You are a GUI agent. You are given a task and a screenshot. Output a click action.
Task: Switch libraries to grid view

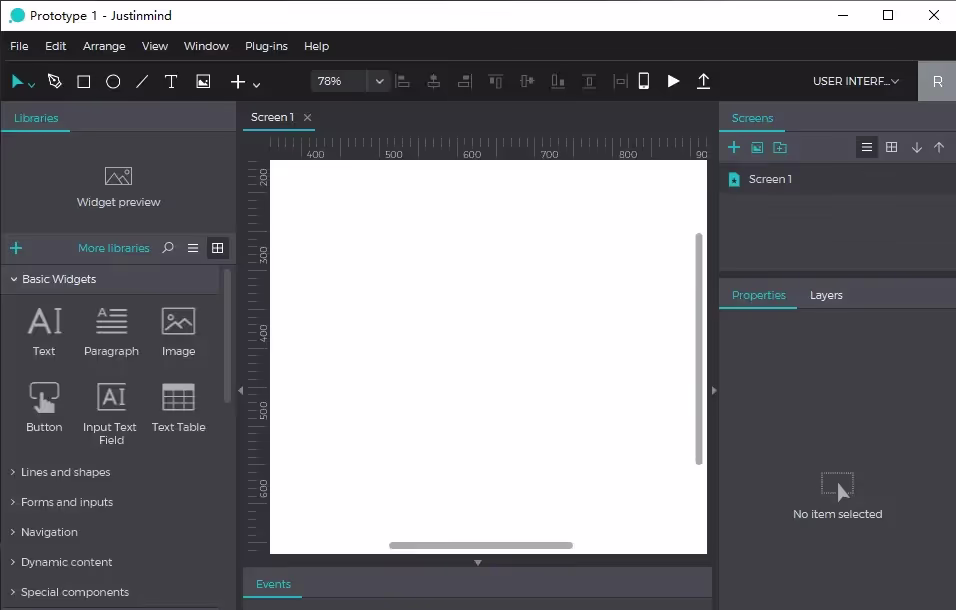tap(217, 248)
